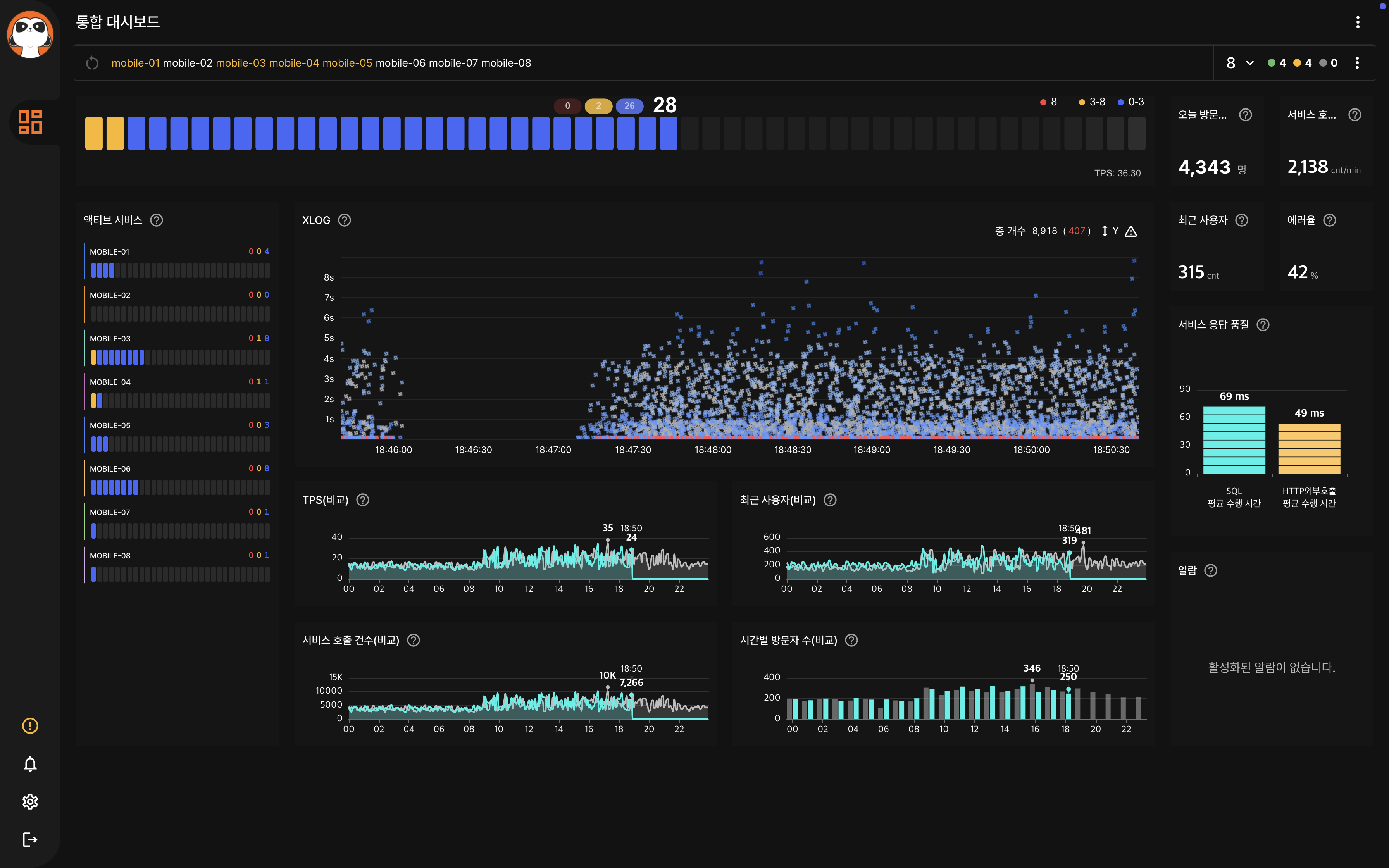
Task: Open the notification bell icon
Action: coord(30,763)
